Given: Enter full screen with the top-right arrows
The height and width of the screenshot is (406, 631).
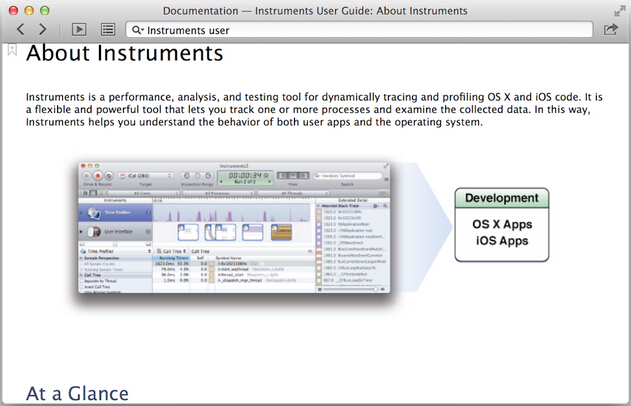Looking at the screenshot, I should pos(618,10).
